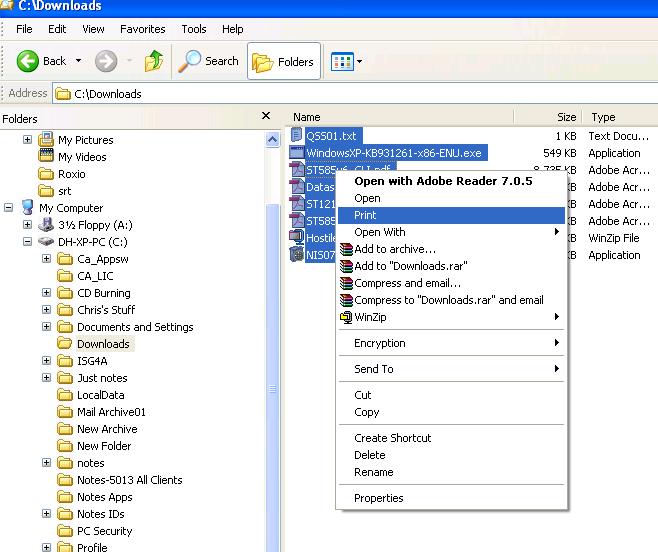Choose Open with Adobe Reader 7.0.5
Viewport: 658px width, 552px height.
pyautogui.click(x=452, y=181)
